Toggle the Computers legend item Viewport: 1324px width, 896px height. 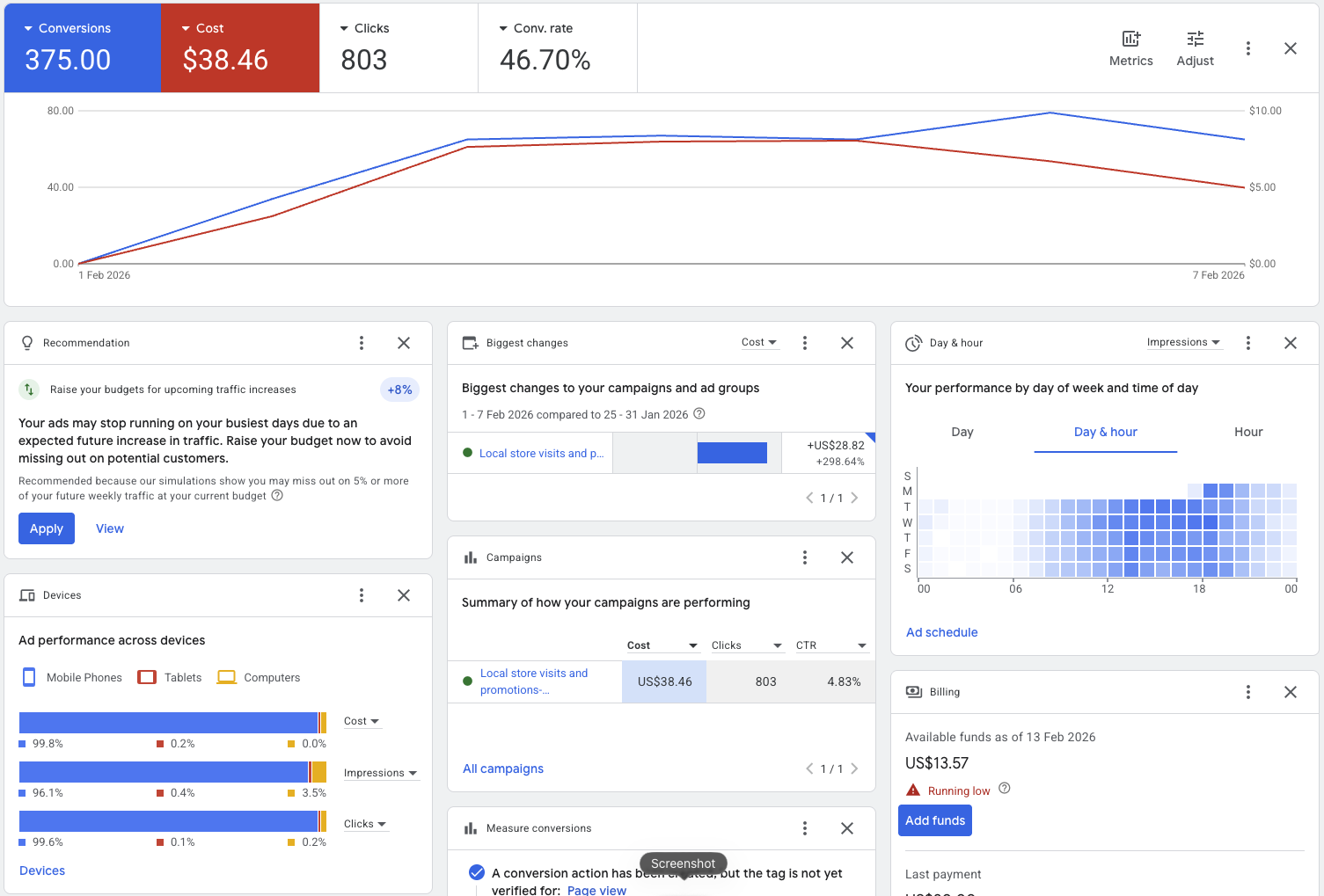[x=259, y=677]
